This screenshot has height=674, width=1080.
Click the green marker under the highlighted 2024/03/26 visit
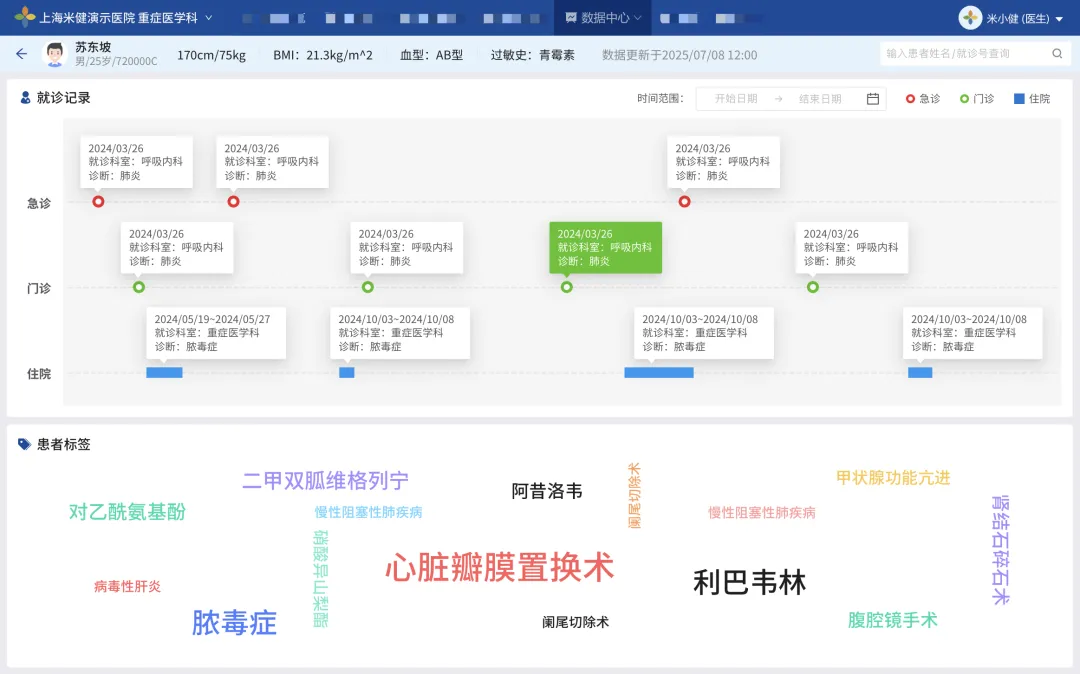(567, 286)
